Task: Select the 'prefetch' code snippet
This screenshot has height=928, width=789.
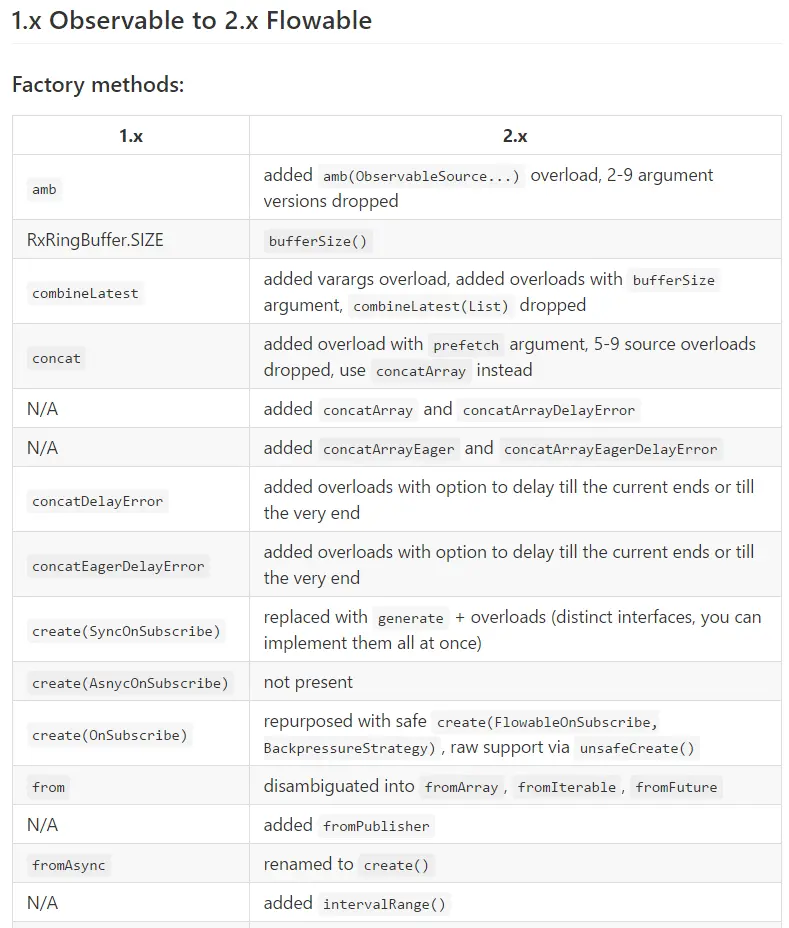Action: click(466, 346)
